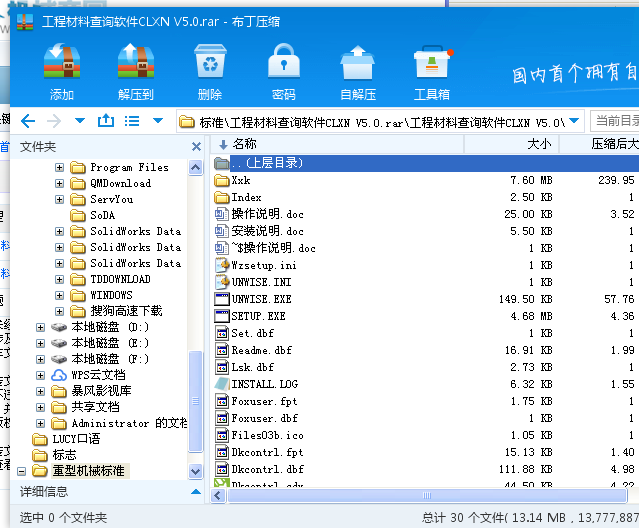Image resolution: width=639 pixels, height=528 pixels.
Task: Select the ..(上层目录) parent row
Action: (x=426, y=163)
